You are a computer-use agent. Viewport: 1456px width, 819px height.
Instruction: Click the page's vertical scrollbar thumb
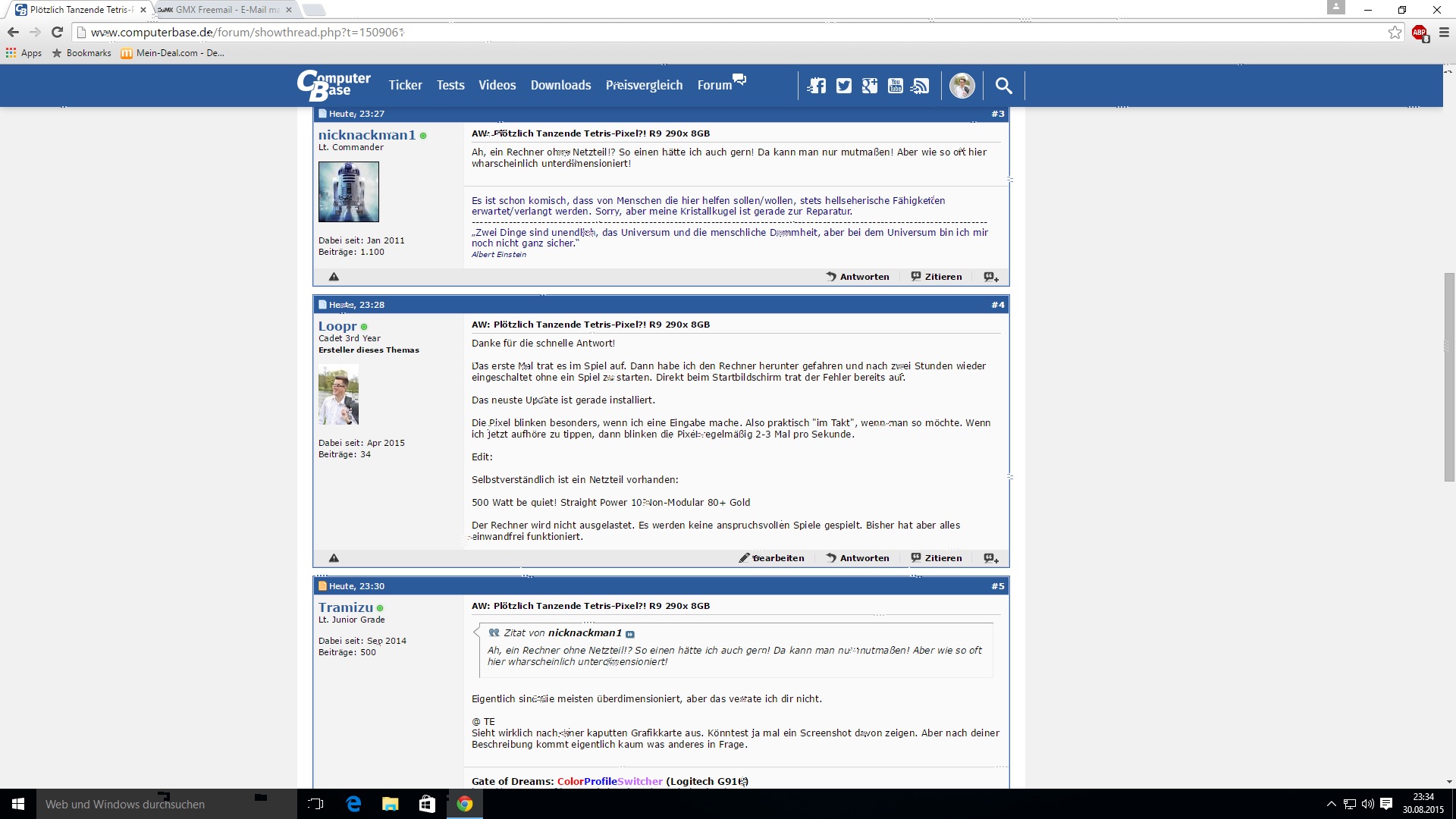pos(1449,377)
